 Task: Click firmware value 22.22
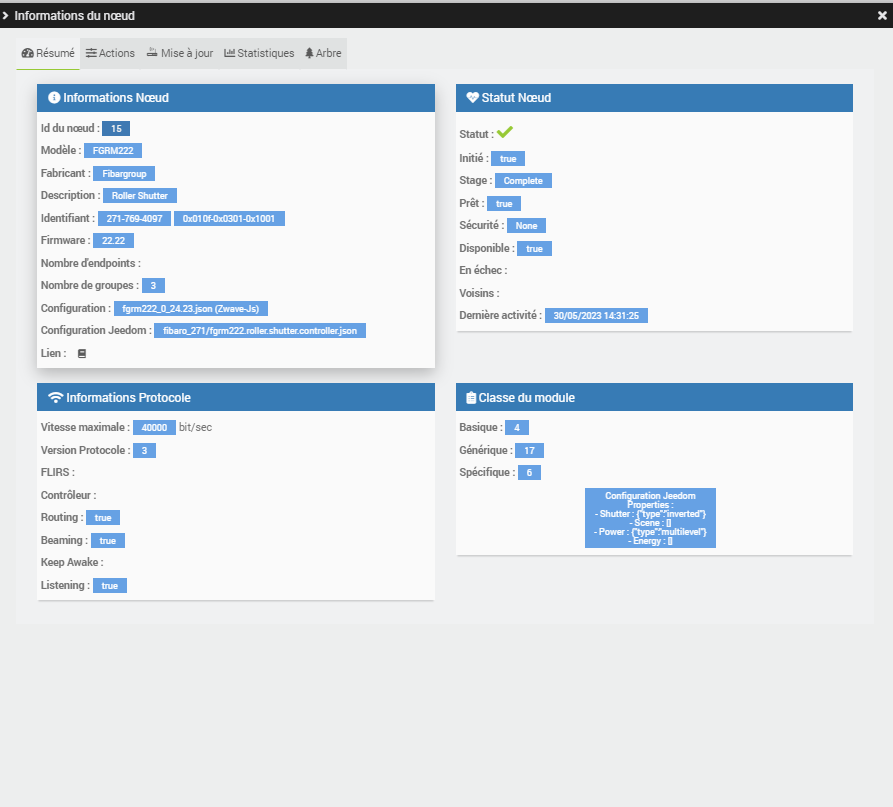(113, 241)
